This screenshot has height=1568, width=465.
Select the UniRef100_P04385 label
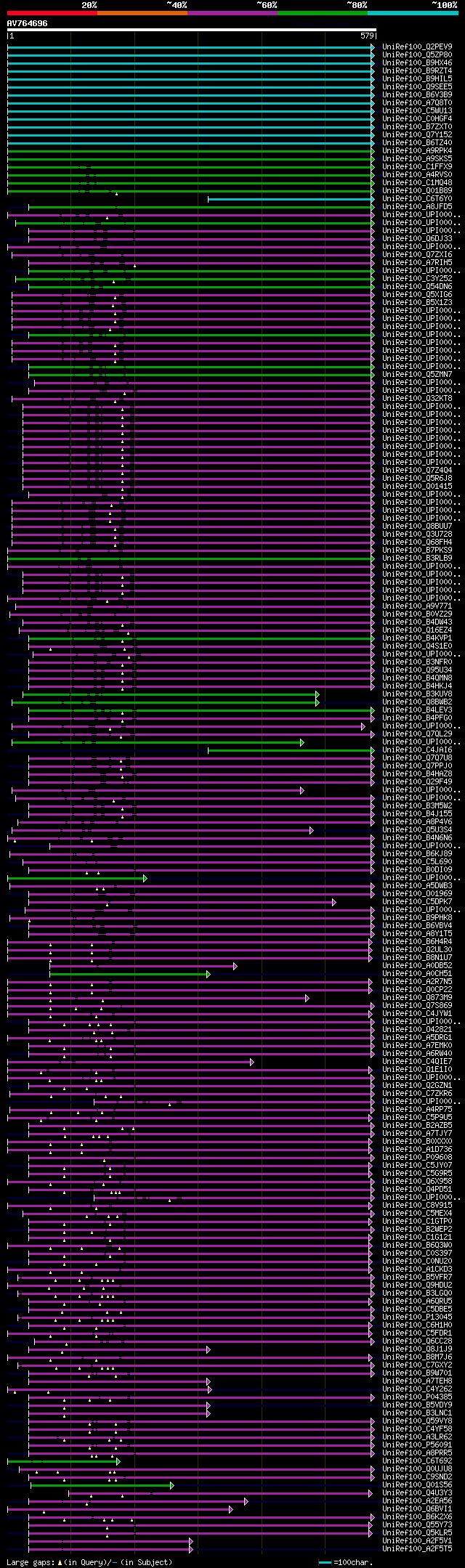click(417, 1397)
